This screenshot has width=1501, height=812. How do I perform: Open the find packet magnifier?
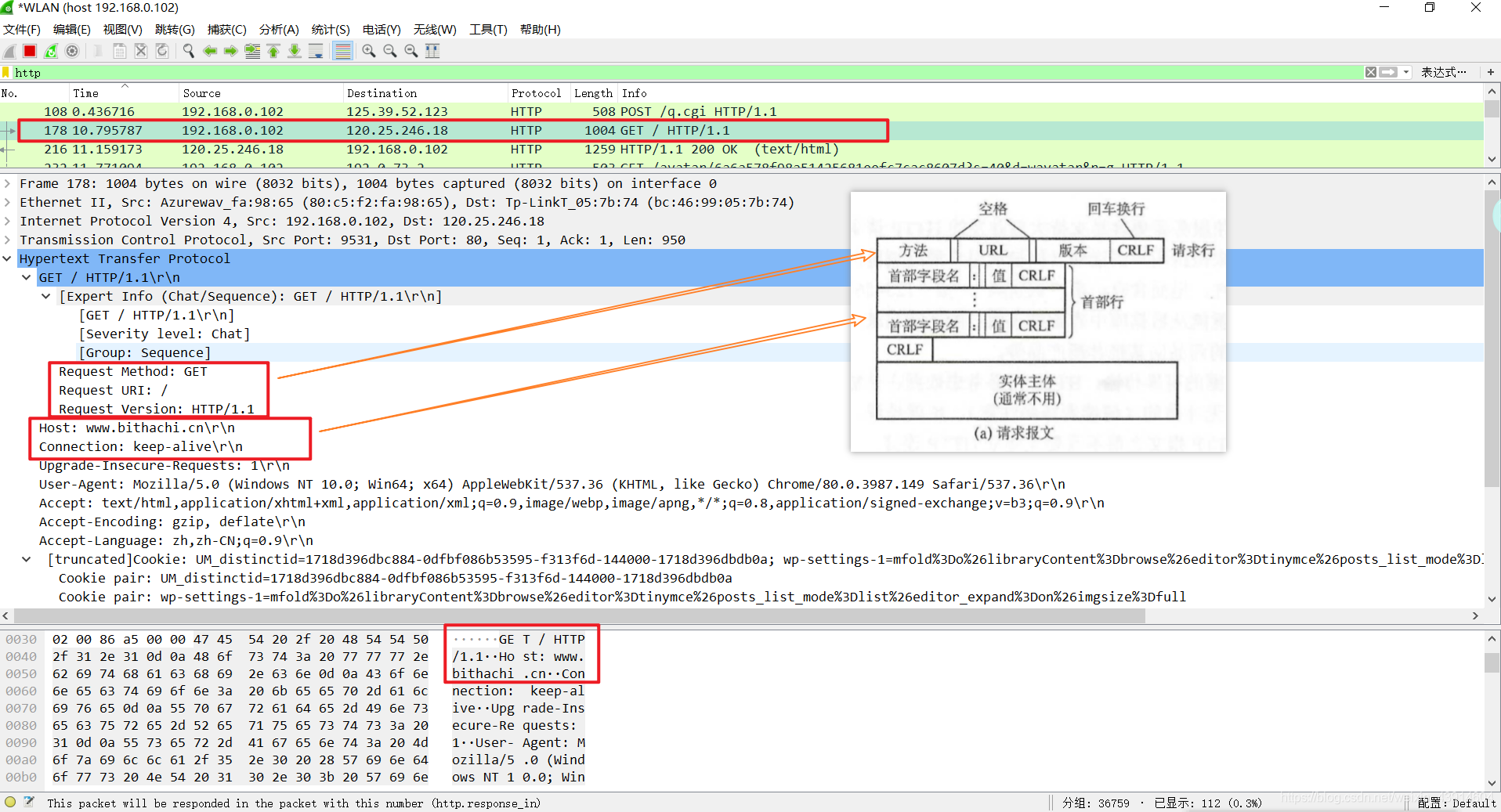pyautogui.click(x=189, y=51)
